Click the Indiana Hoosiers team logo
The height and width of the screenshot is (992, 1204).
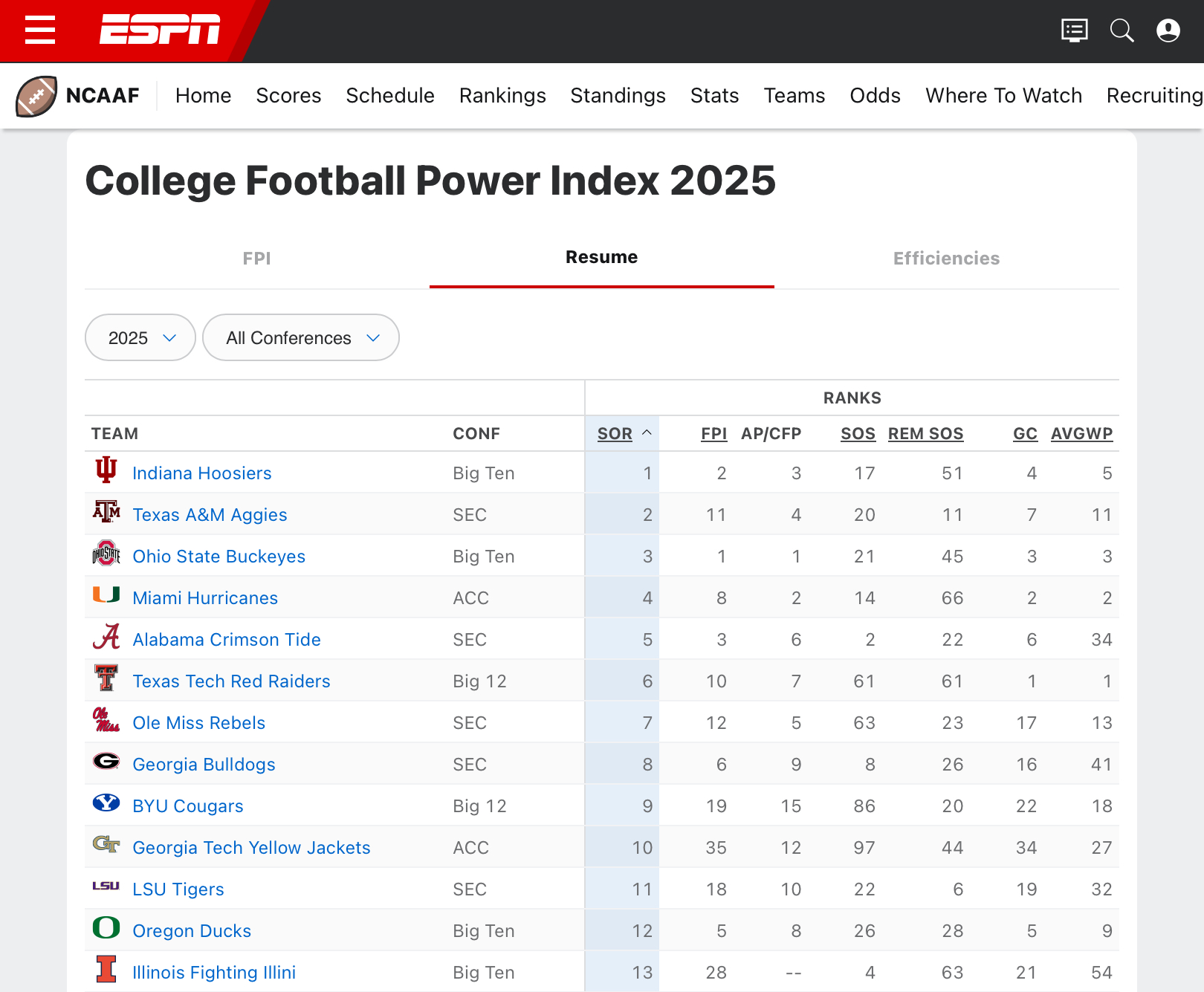pos(106,472)
